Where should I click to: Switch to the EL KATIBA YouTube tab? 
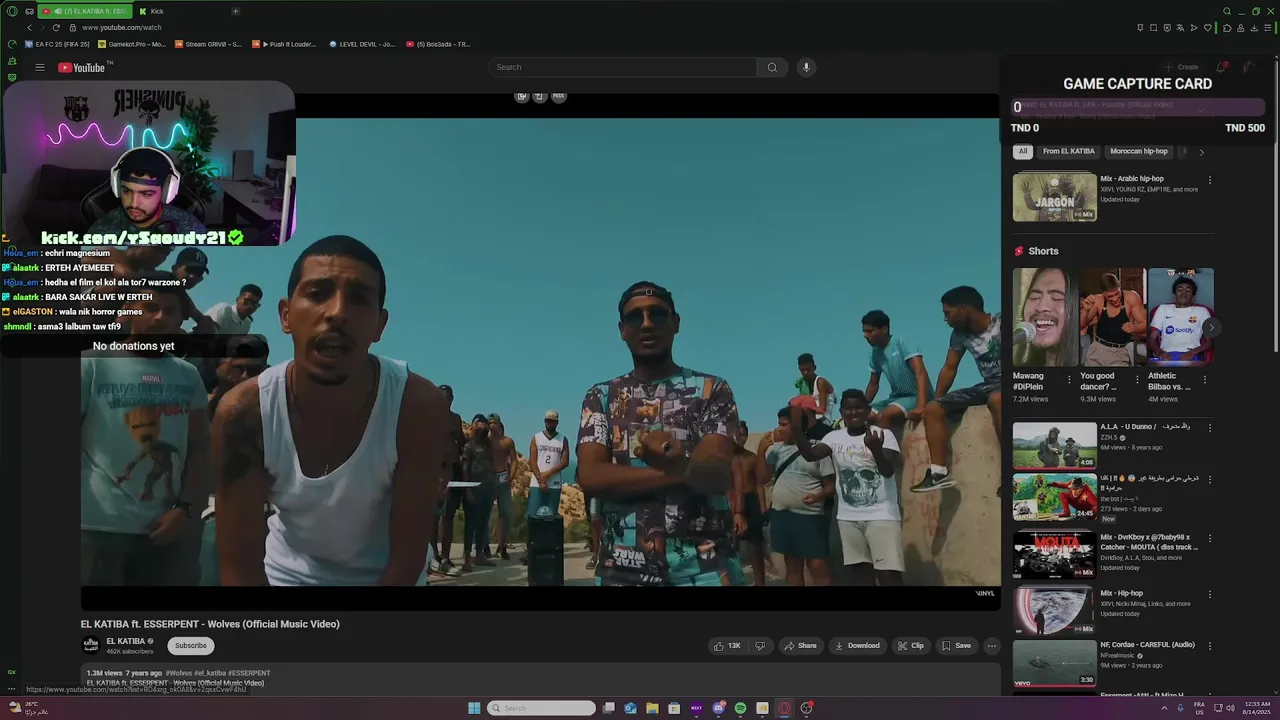pos(84,11)
